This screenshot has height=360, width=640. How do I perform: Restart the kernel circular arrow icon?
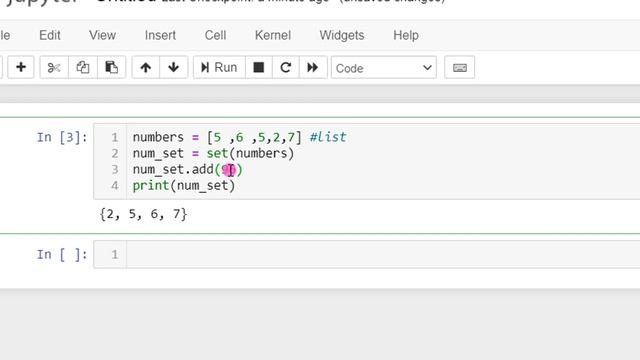point(286,67)
